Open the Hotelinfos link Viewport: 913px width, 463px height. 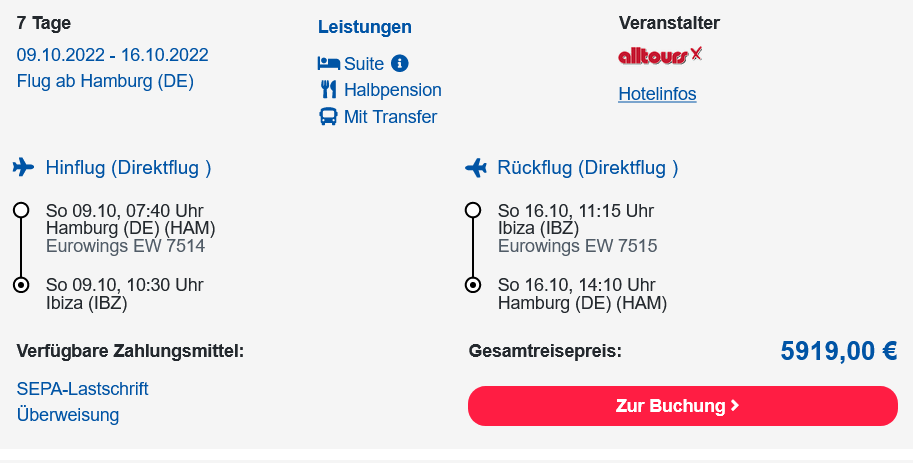657,94
